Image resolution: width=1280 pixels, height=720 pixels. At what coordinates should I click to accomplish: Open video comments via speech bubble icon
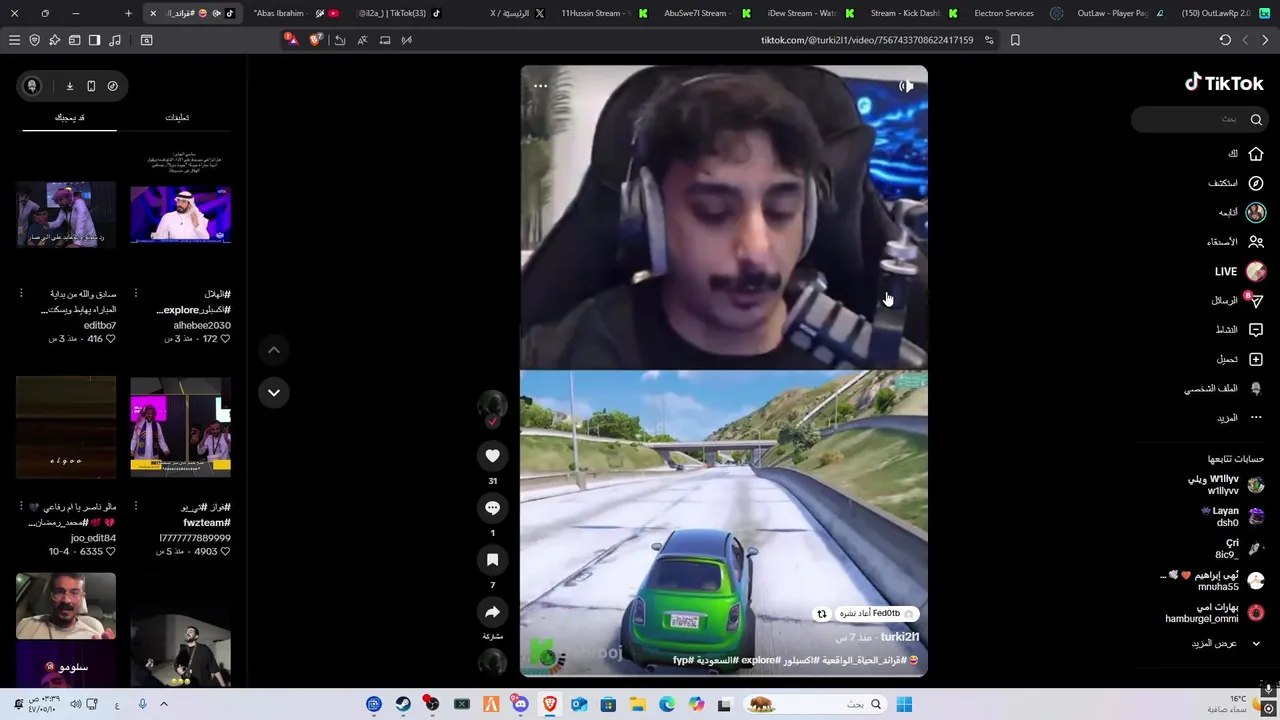(492, 508)
